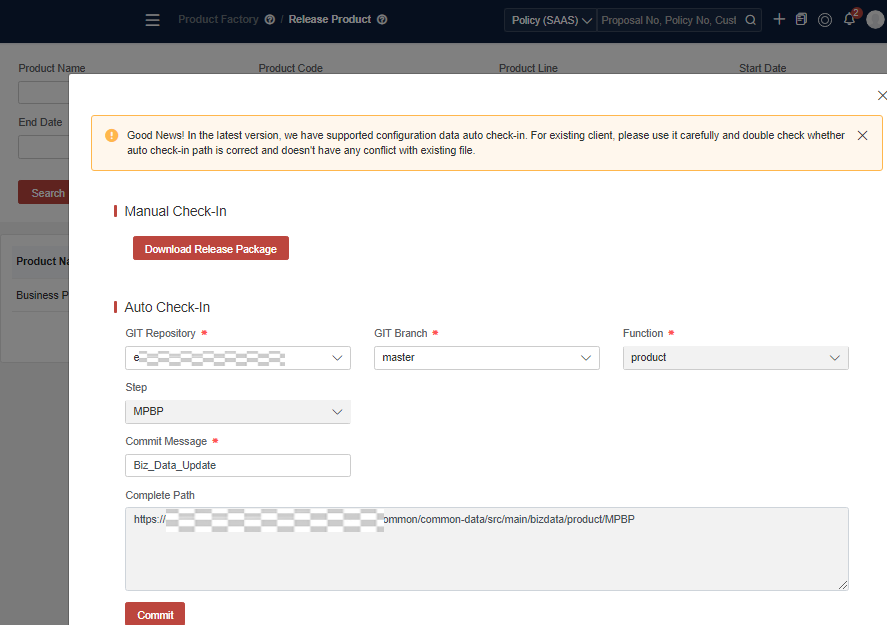The width and height of the screenshot is (887, 625).
Task: Click the Proposal No search input
Action: [x=670, y=19]
